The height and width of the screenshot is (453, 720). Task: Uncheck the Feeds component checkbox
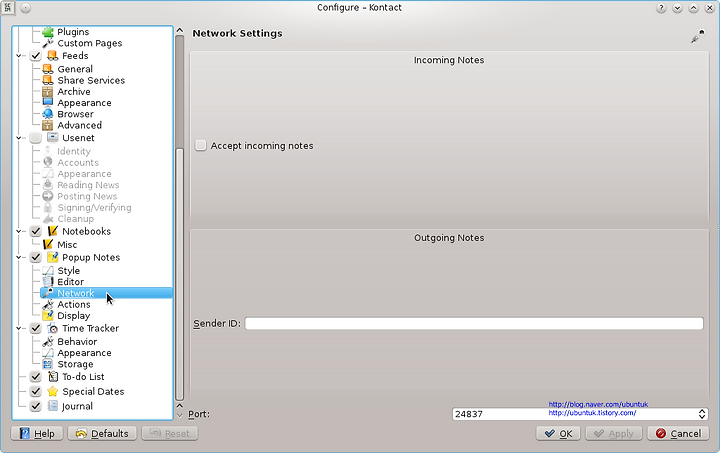coord(35,56)
